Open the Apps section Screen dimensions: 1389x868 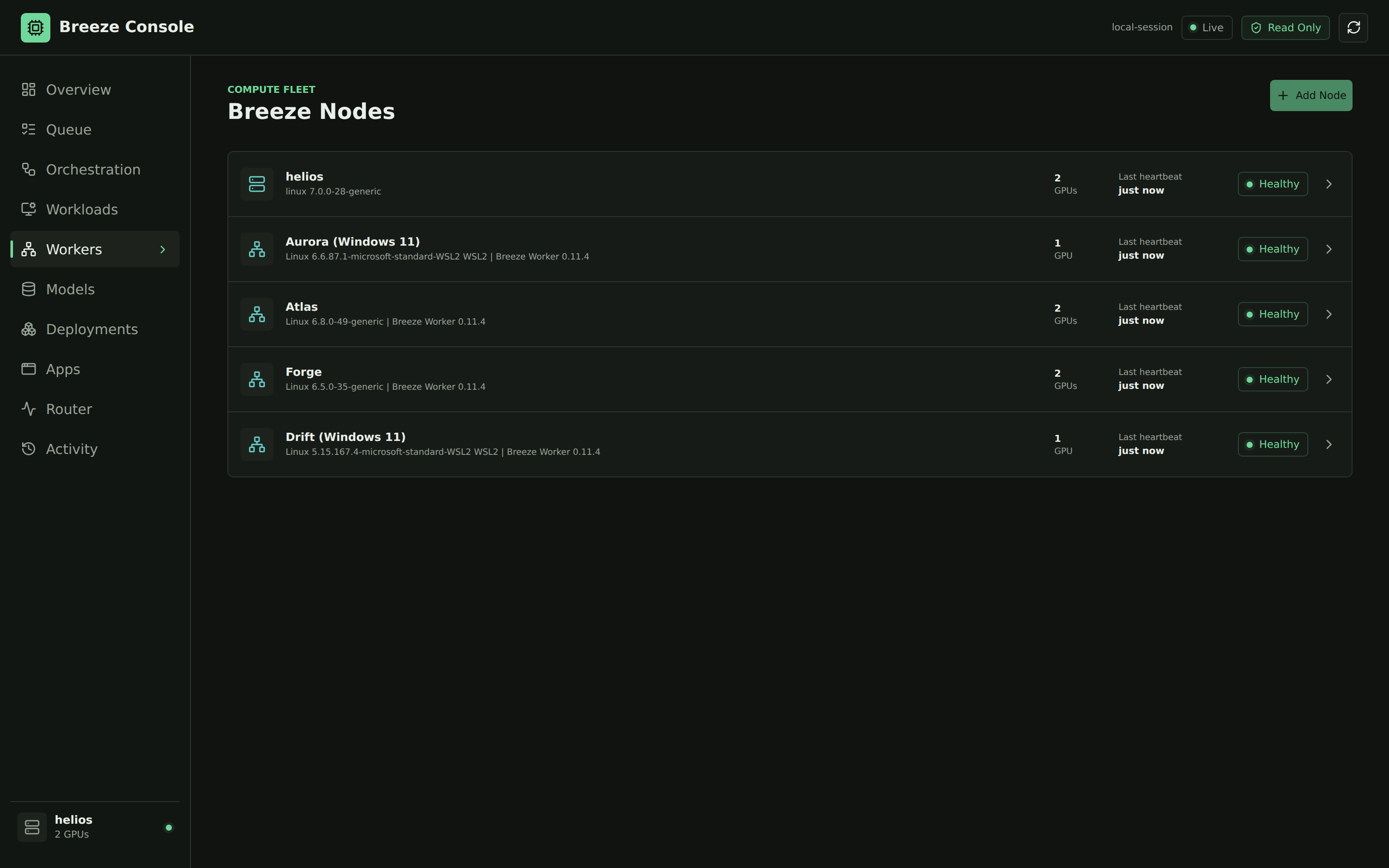[95, 369]
